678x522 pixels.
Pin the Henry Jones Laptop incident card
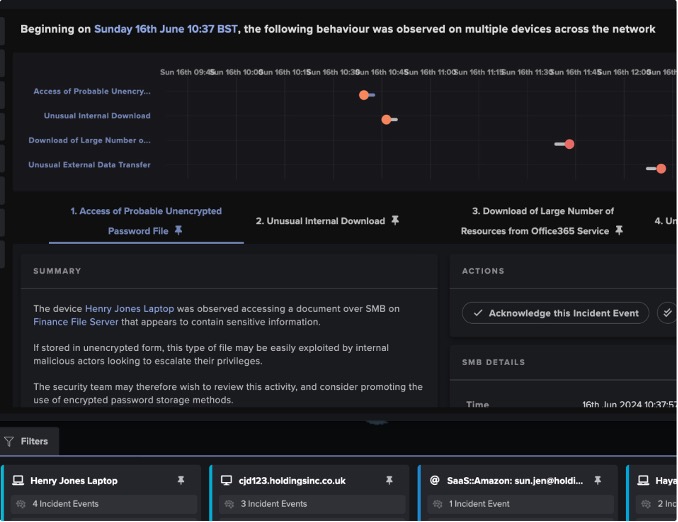click(x=181, y=481)
